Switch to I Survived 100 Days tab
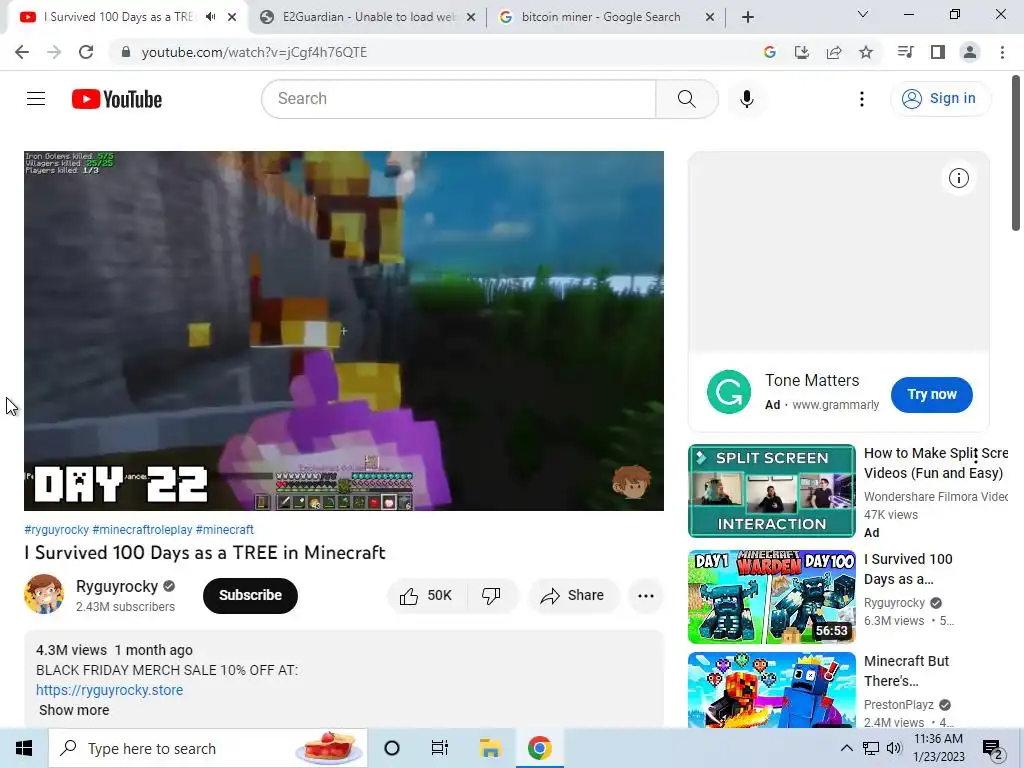This screenshot has width=1024, height=768. 118,17
